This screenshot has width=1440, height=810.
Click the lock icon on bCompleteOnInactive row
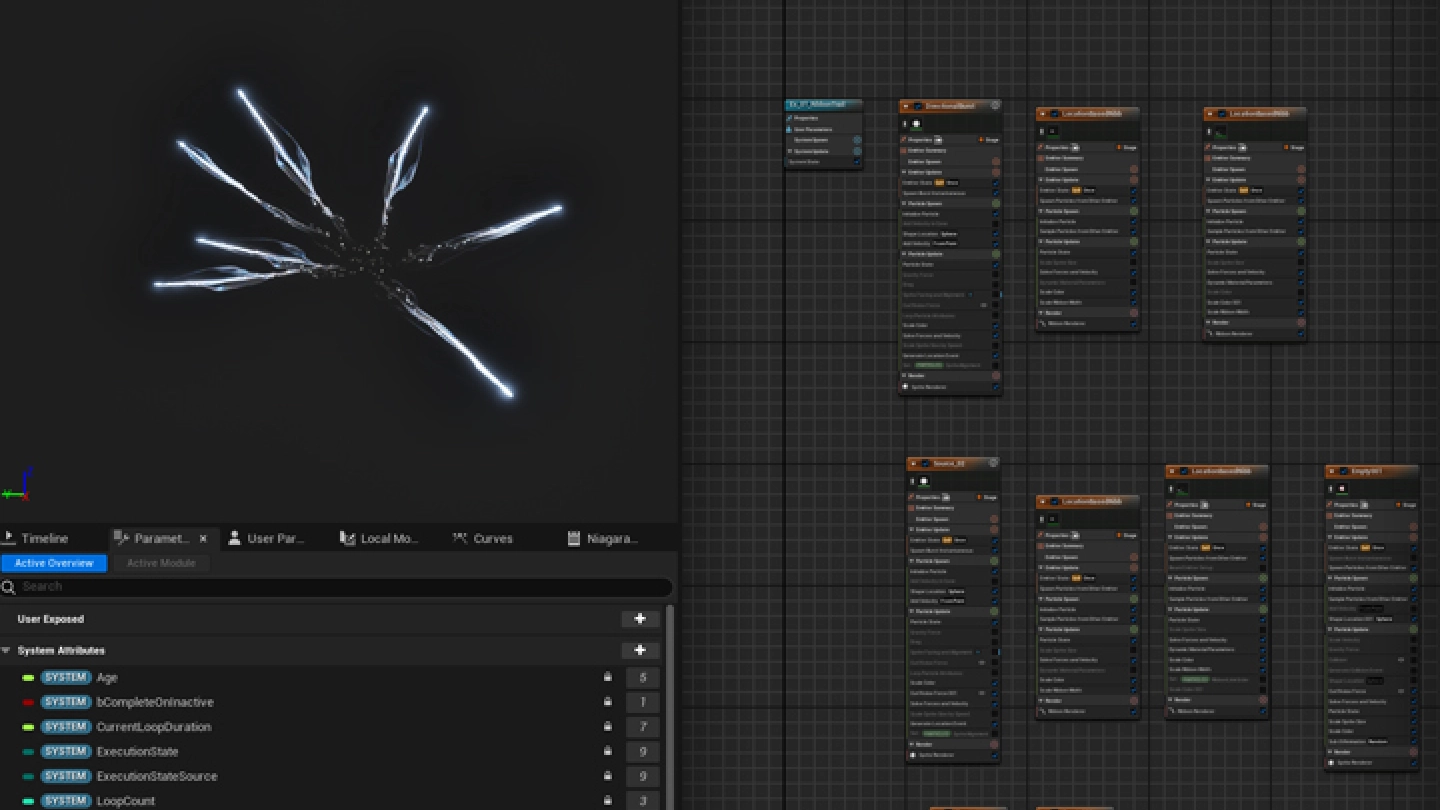[607, 702]
